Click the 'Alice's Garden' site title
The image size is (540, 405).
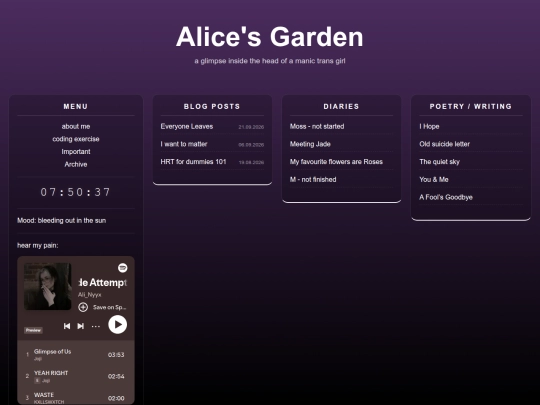[x=270, y=37]
